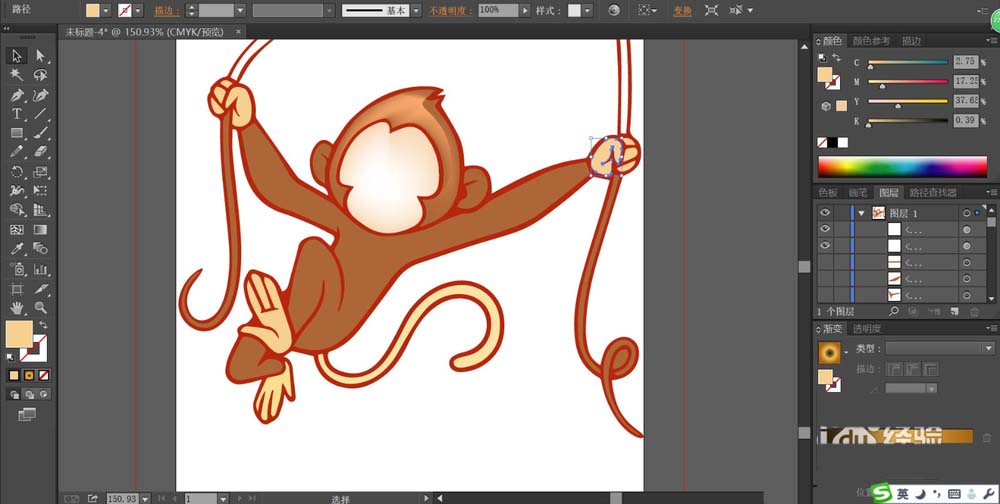Open the 样式 graphic style dropdown
The image size is (1000, 504).
point(587,10)
